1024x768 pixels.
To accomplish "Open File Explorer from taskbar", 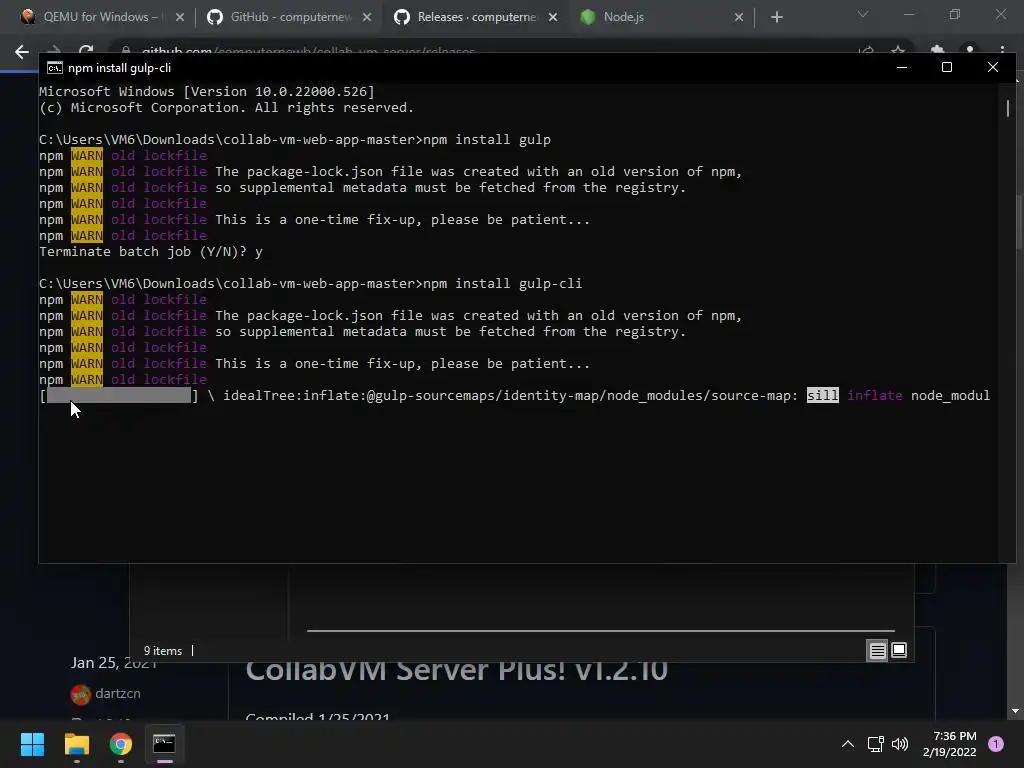I will click(x=76, y=744).
